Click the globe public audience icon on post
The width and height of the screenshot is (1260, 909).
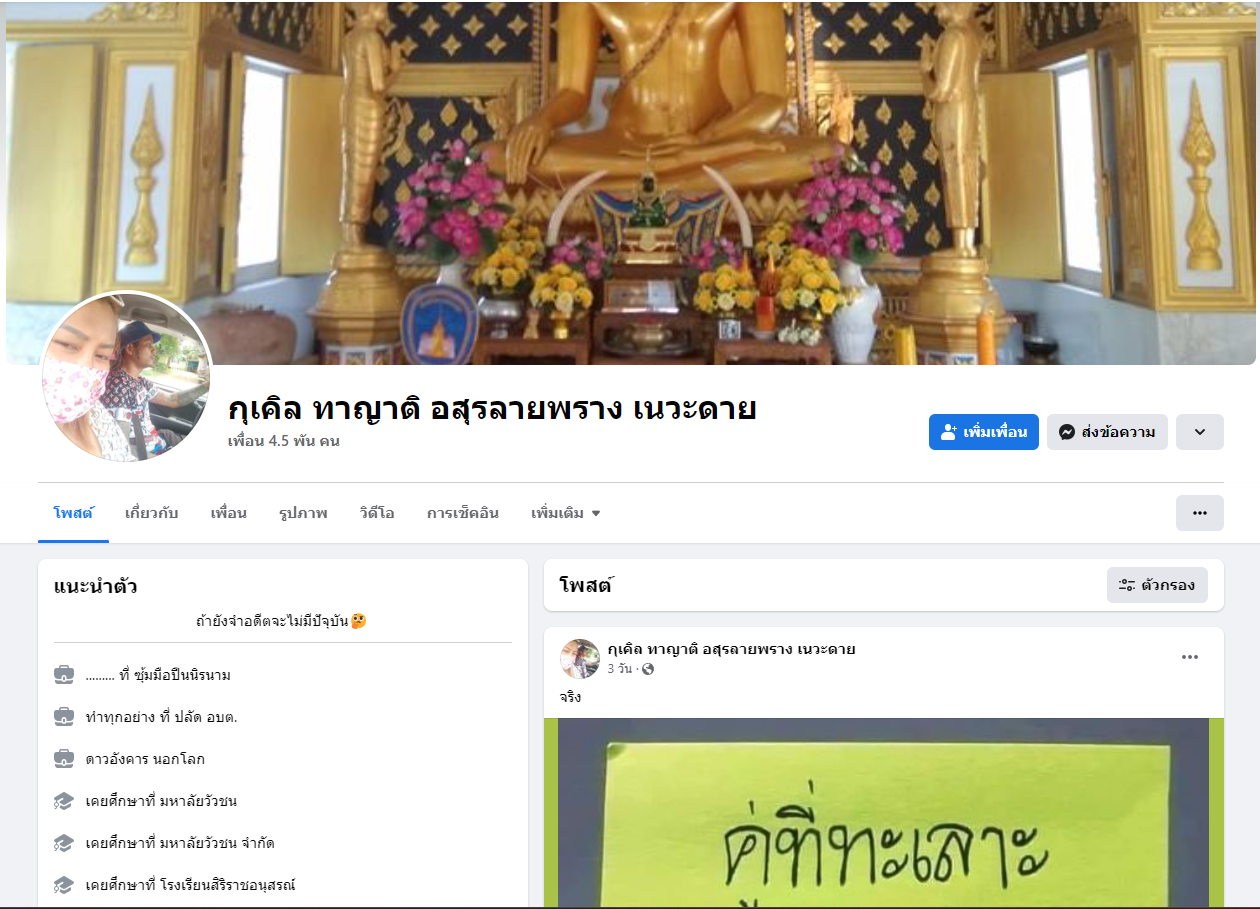pos(648,669)
